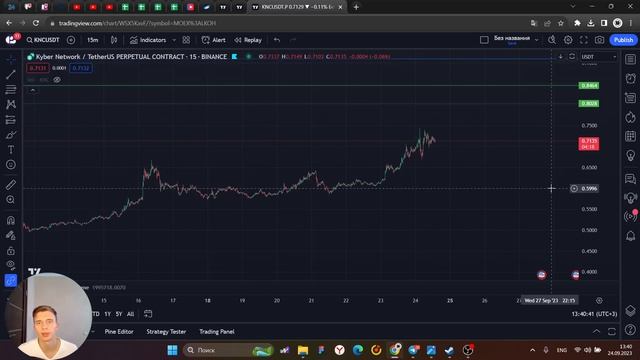Viewport: 640px width, 360px height.
Task: Click the timezone clock 13:40:41 (UTC+3)
Action: [594, 314]
